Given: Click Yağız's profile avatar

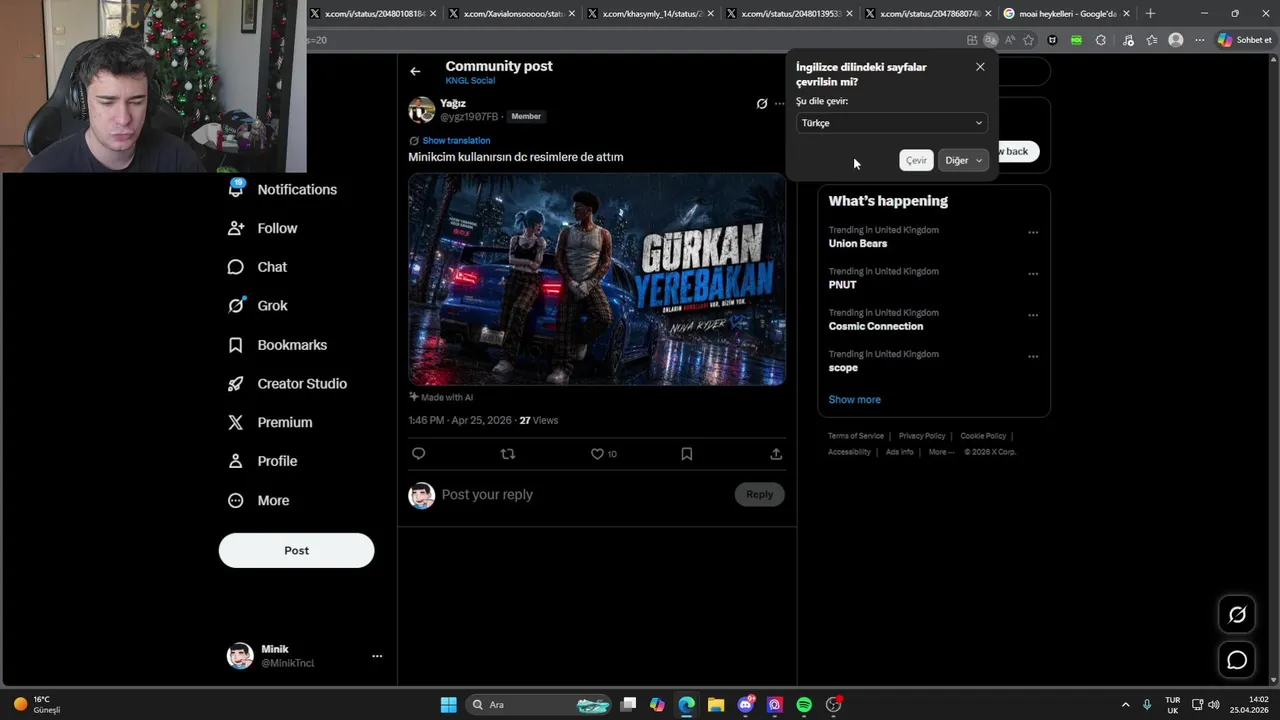Looking at the screenshot, I should 421,109.
